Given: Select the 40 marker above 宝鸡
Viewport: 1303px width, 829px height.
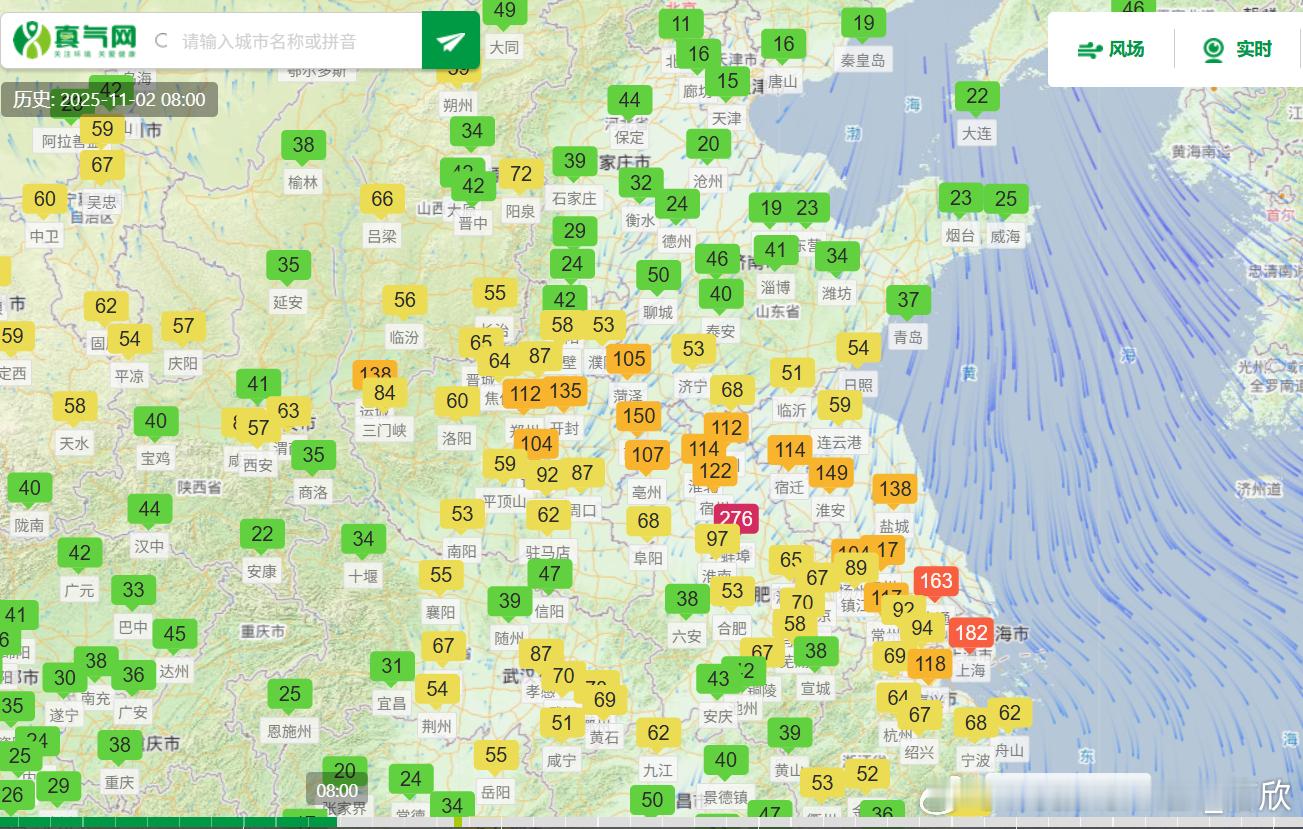Looking at the screenshot, I should 155,422.
